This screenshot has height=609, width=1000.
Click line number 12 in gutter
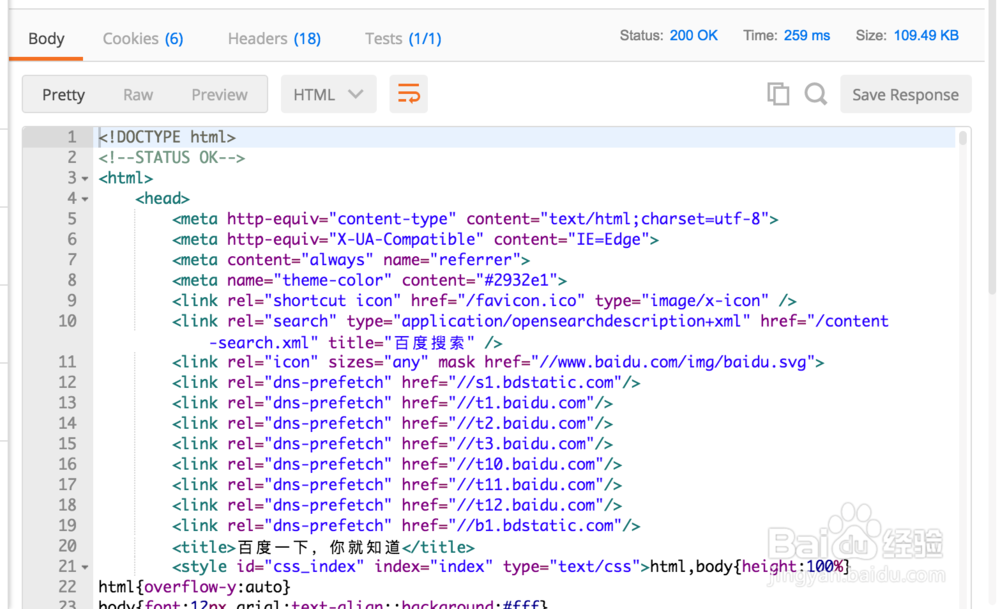point(68,383)
